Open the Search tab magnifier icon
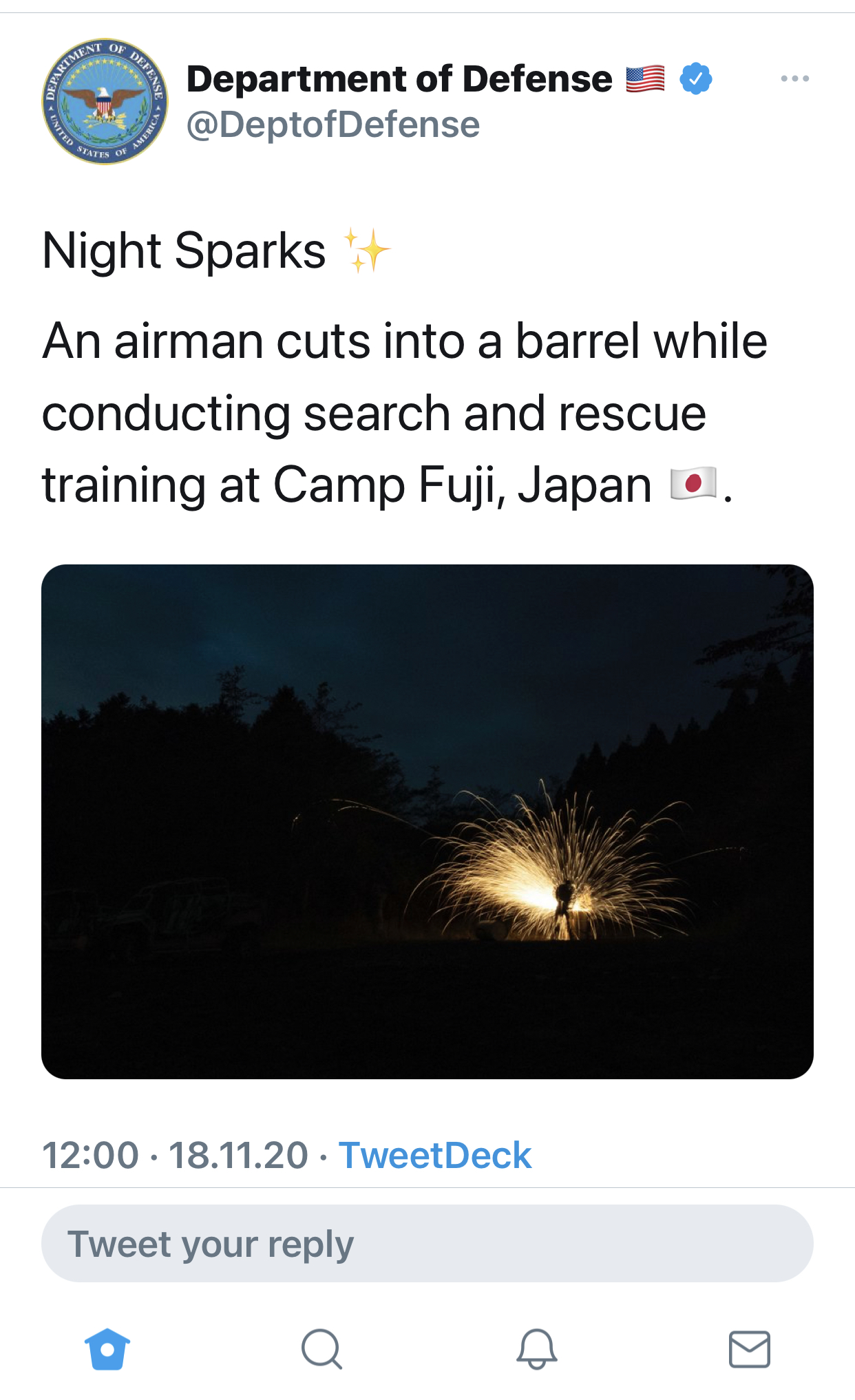The height and width of the screenshot is (1400, 855). pos(321,1349)
